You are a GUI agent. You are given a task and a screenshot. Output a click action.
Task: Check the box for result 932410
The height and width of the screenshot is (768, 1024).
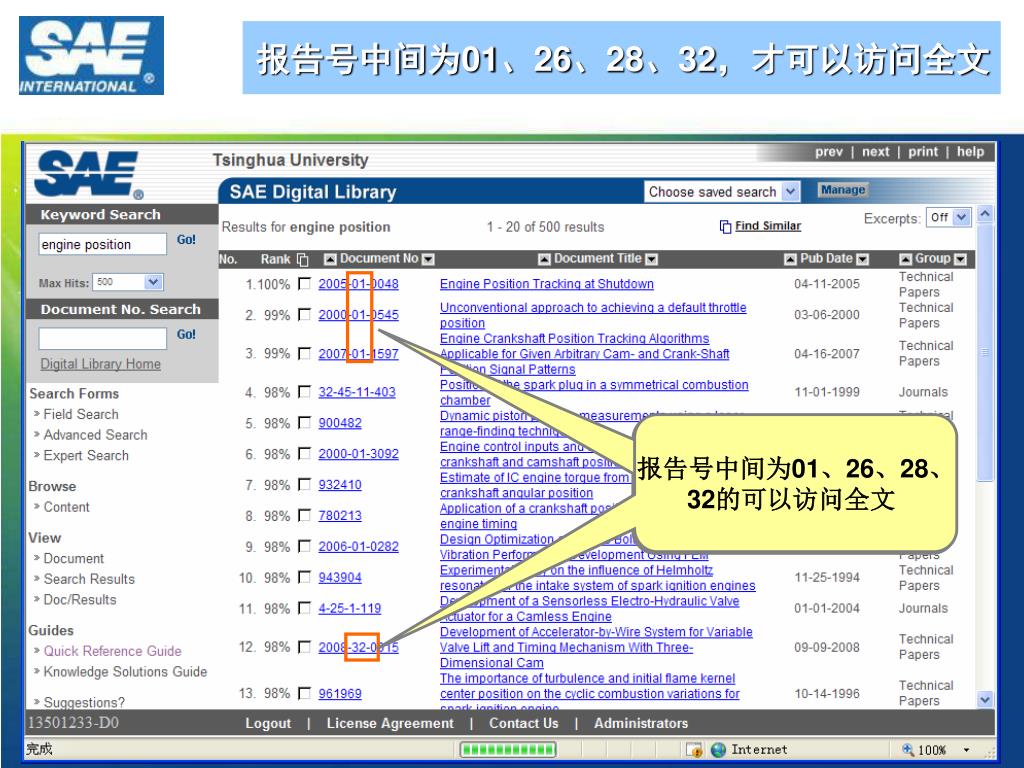tap(304, 485)
